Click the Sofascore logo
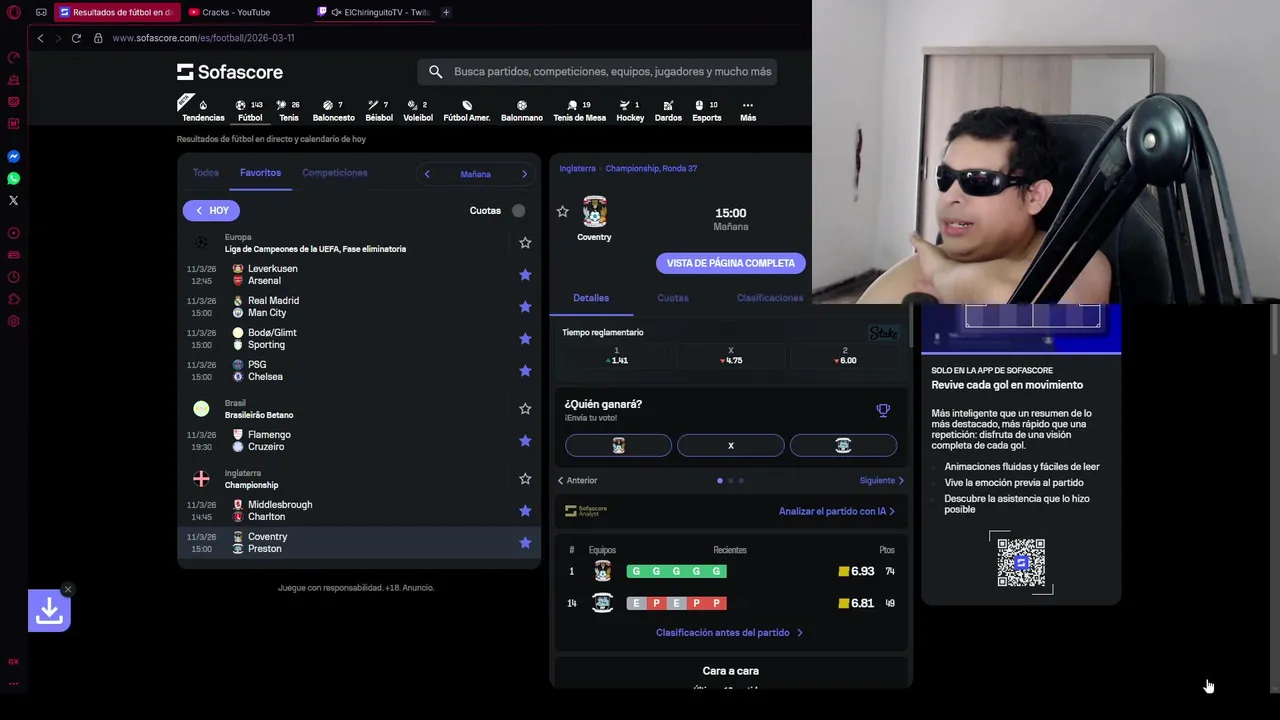1280x720 pixels. click(230, 72)
